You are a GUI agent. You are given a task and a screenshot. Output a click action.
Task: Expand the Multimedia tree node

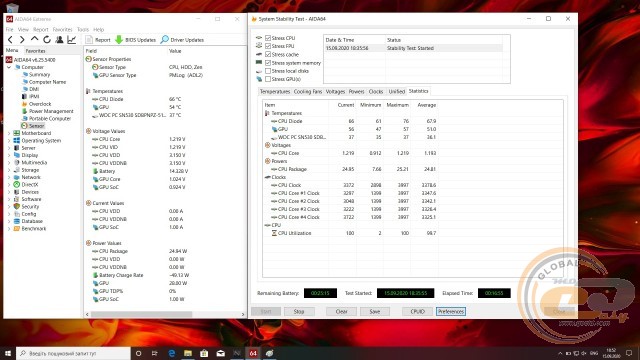[9, 162]
